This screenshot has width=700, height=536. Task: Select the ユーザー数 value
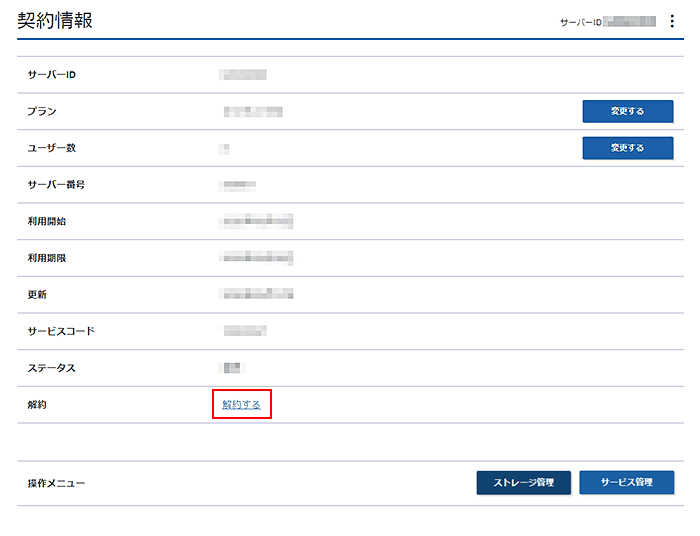225,148
